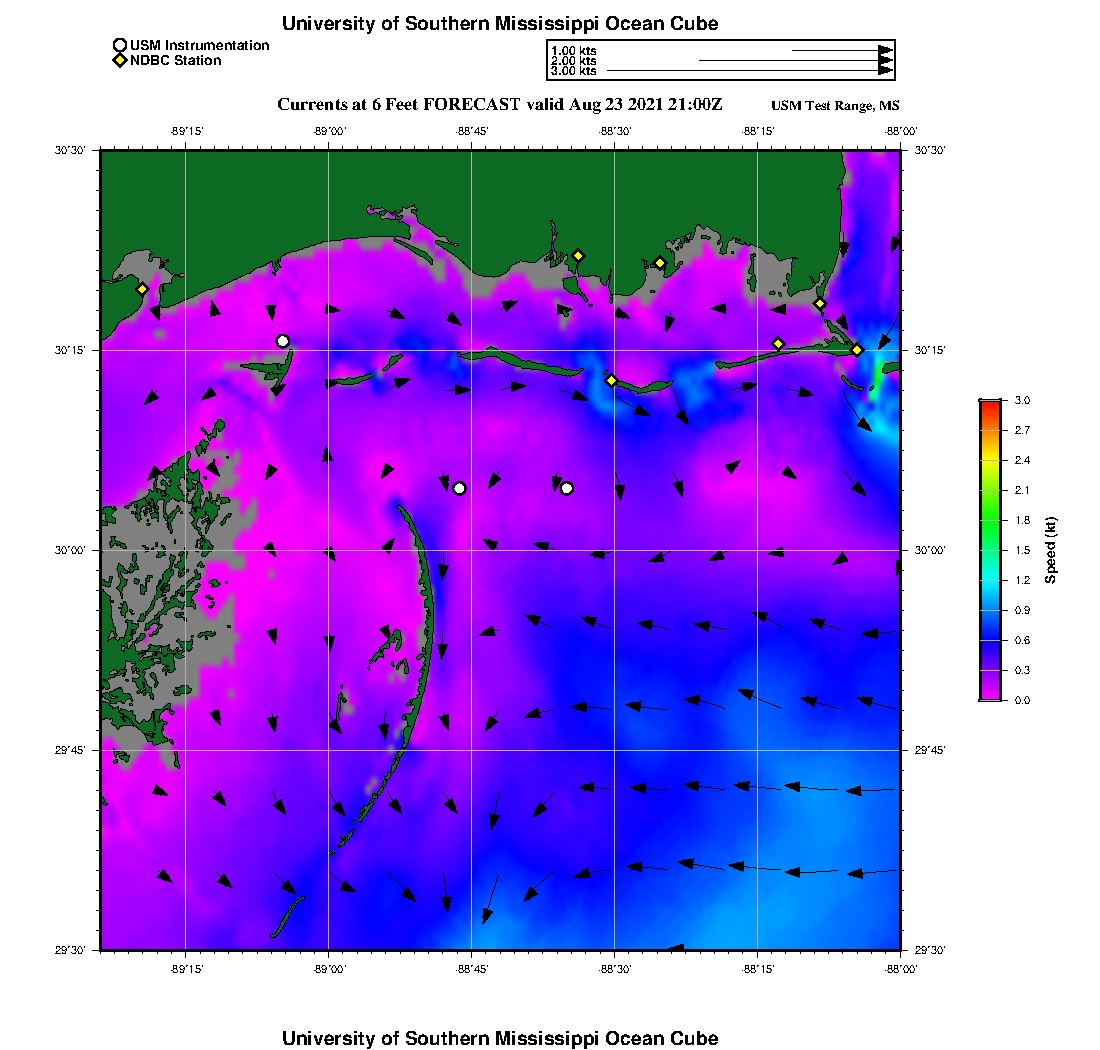Image resolution: width=1100 pixels, height=1050 pixels.
Task: Click the magenta bottom of the speed color bar
Action: [990, 696]
